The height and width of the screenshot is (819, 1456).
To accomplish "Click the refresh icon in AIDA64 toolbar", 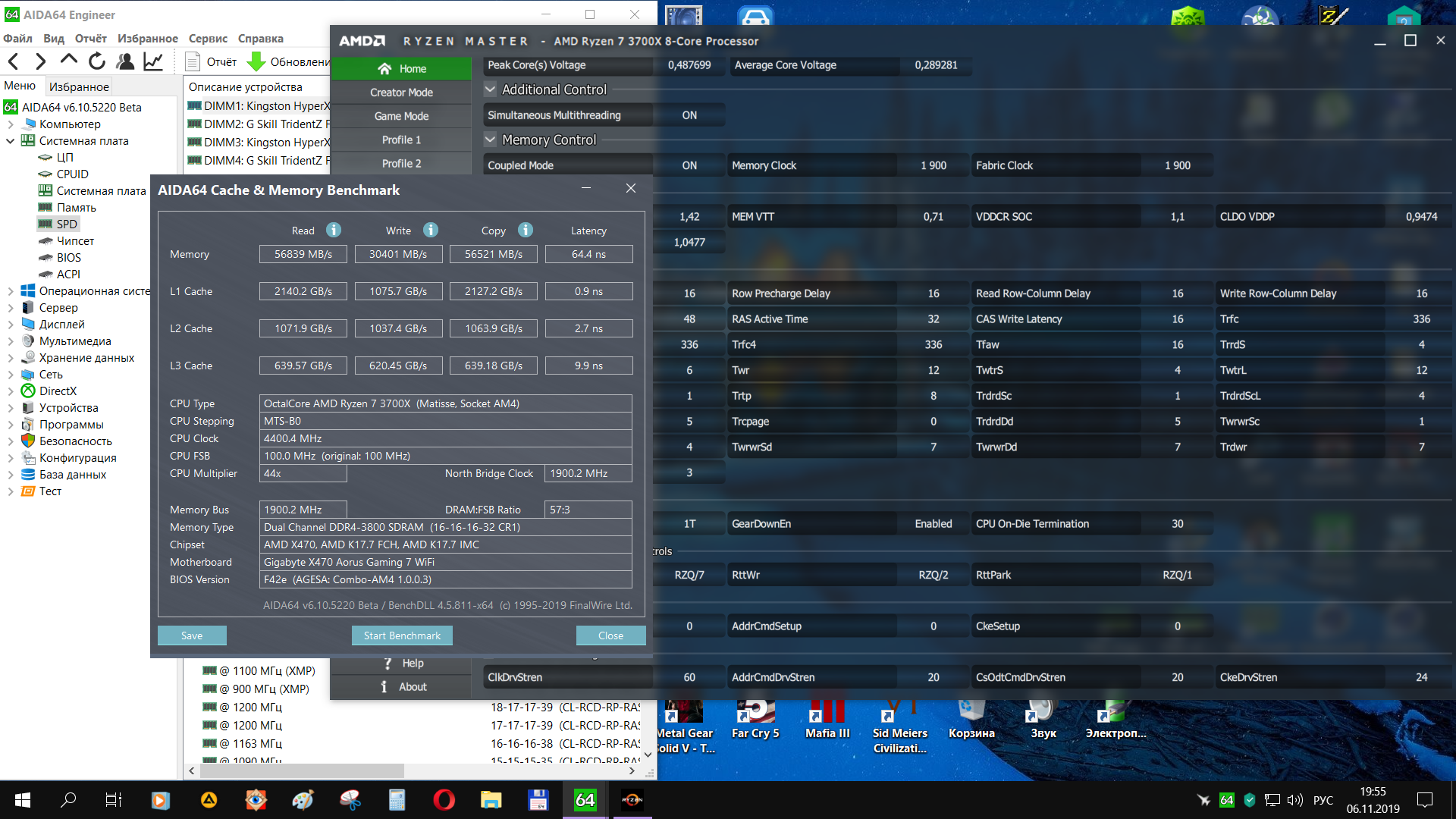I will click(96, 61).
